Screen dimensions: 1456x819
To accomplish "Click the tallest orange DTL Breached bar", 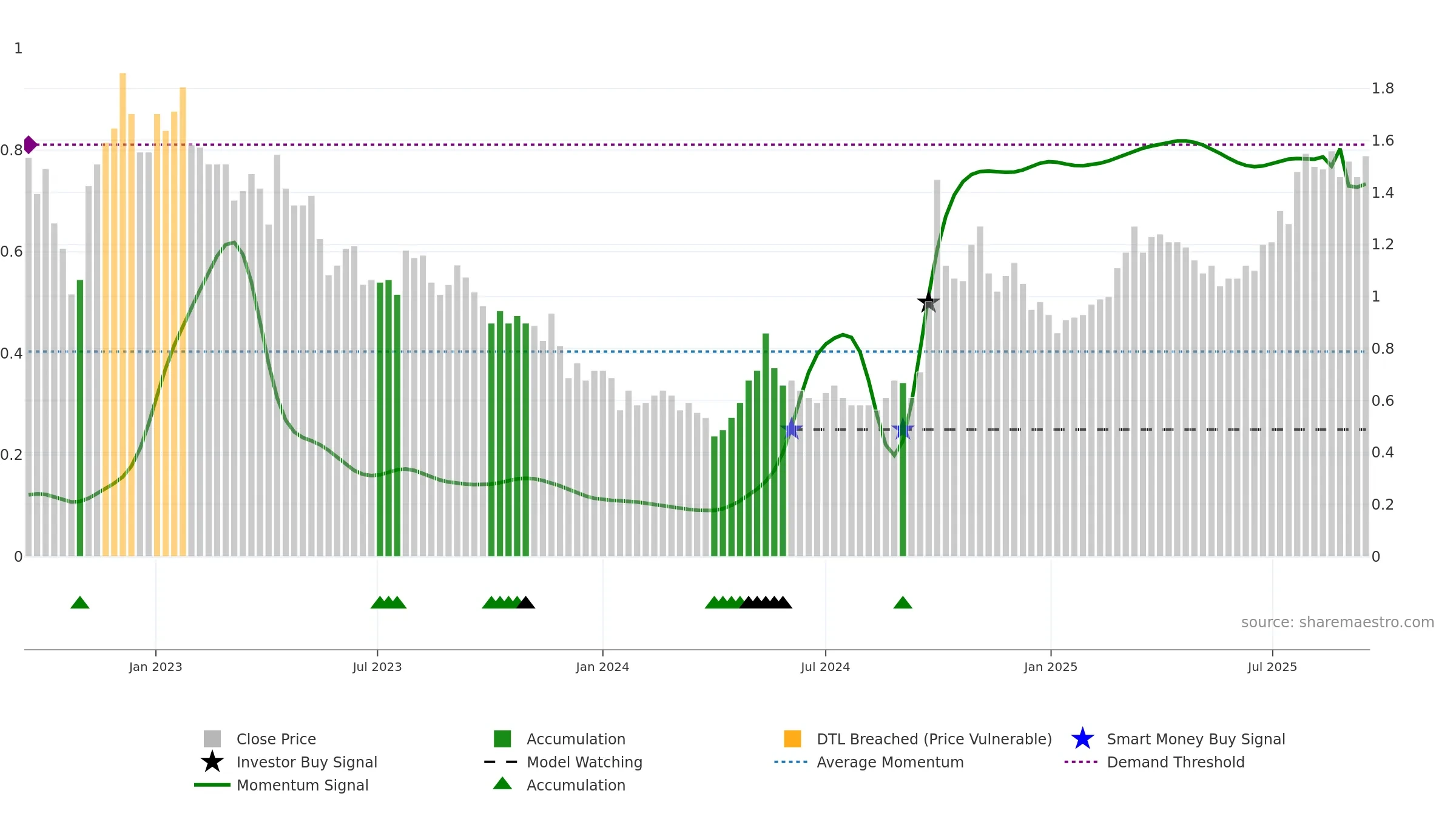I will [x=123, y=314].
